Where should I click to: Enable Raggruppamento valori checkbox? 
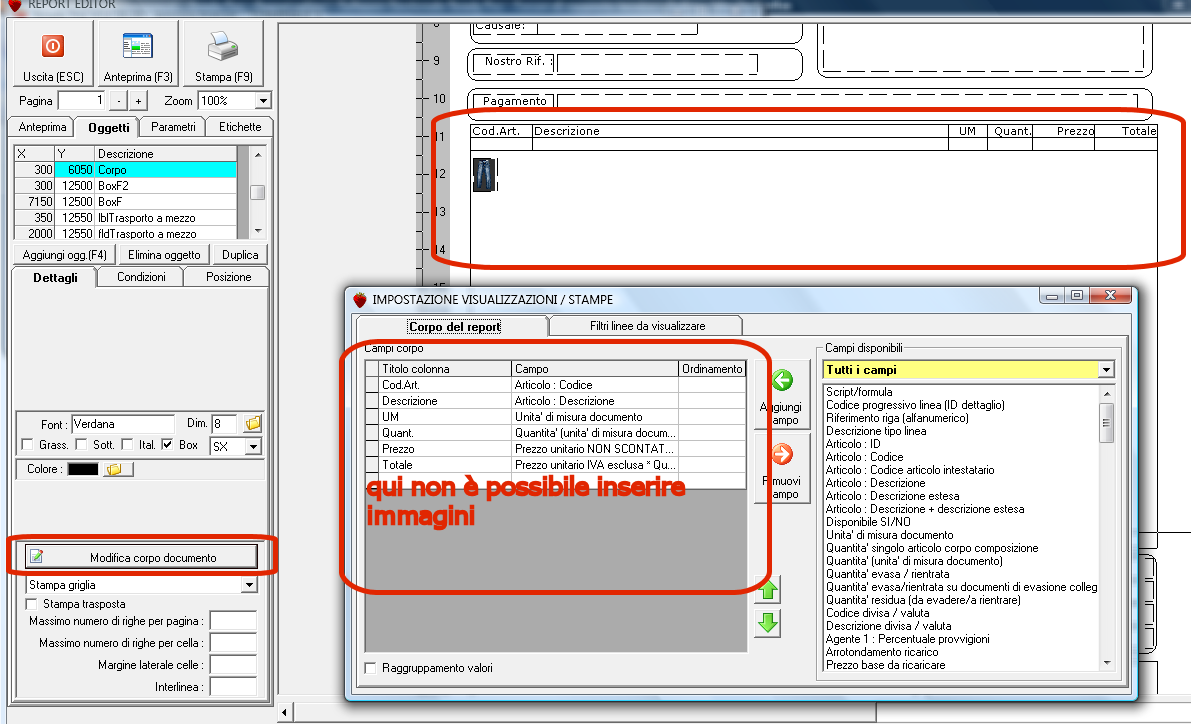371,669
